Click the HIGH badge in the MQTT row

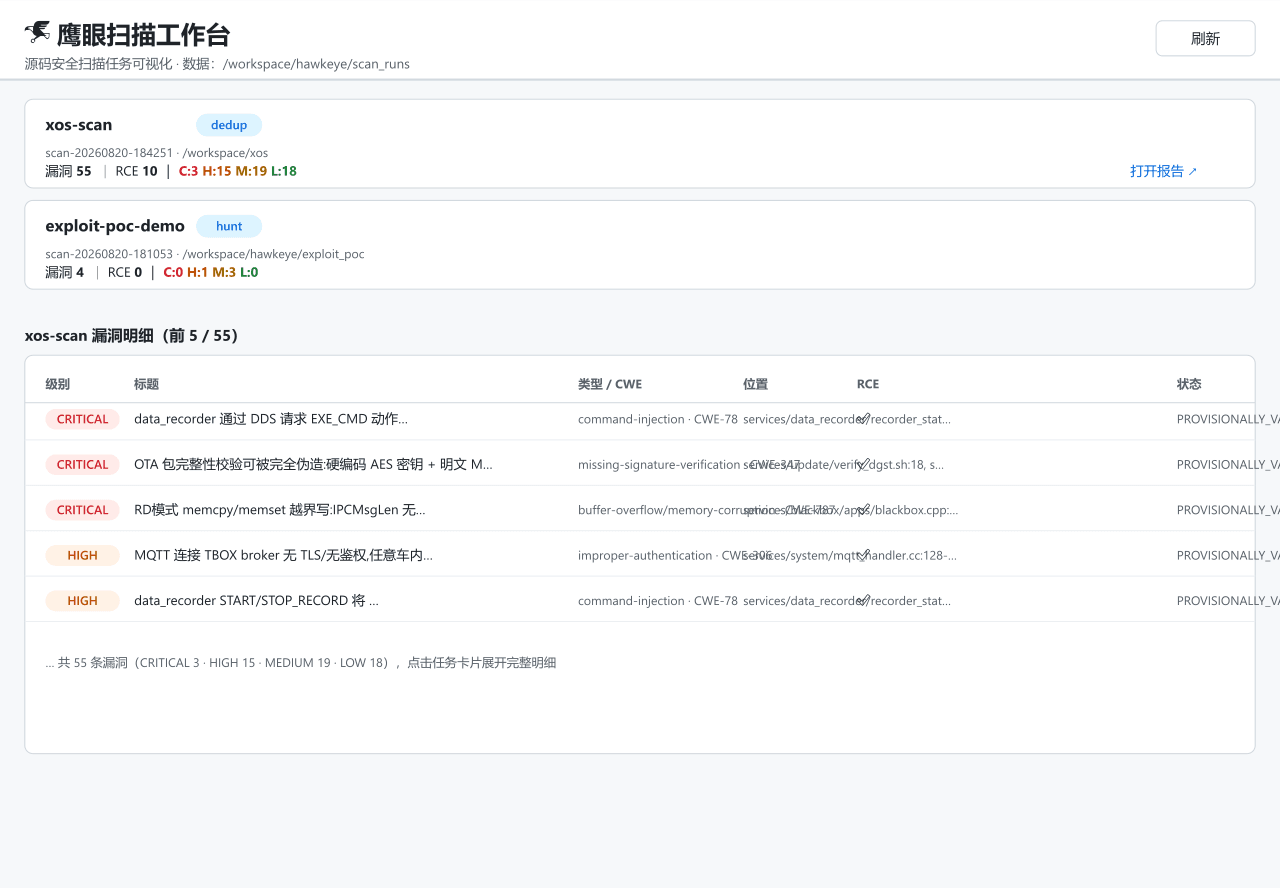(x=82, y=555)
